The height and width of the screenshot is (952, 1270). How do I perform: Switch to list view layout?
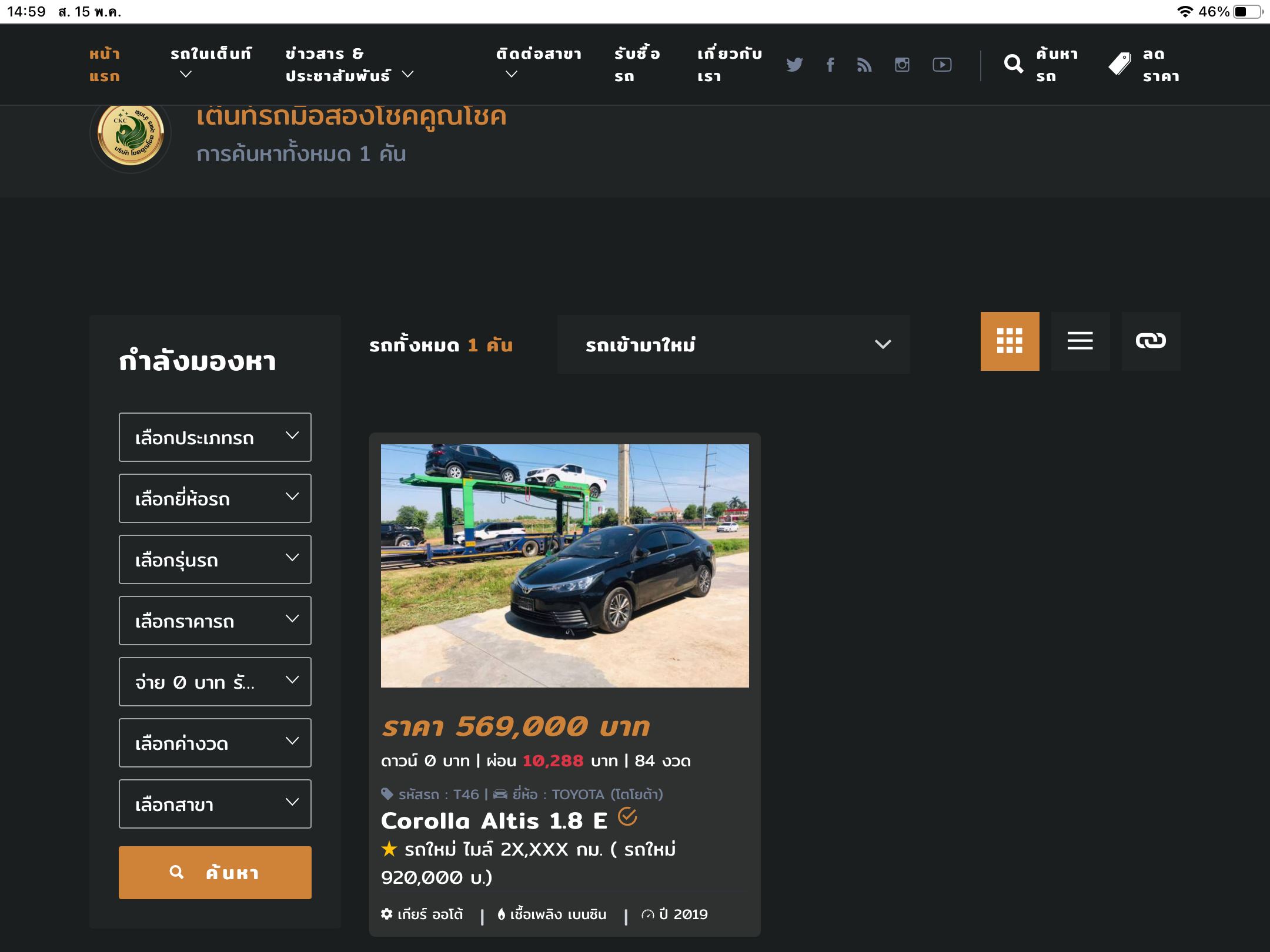tap(1080, 341)
